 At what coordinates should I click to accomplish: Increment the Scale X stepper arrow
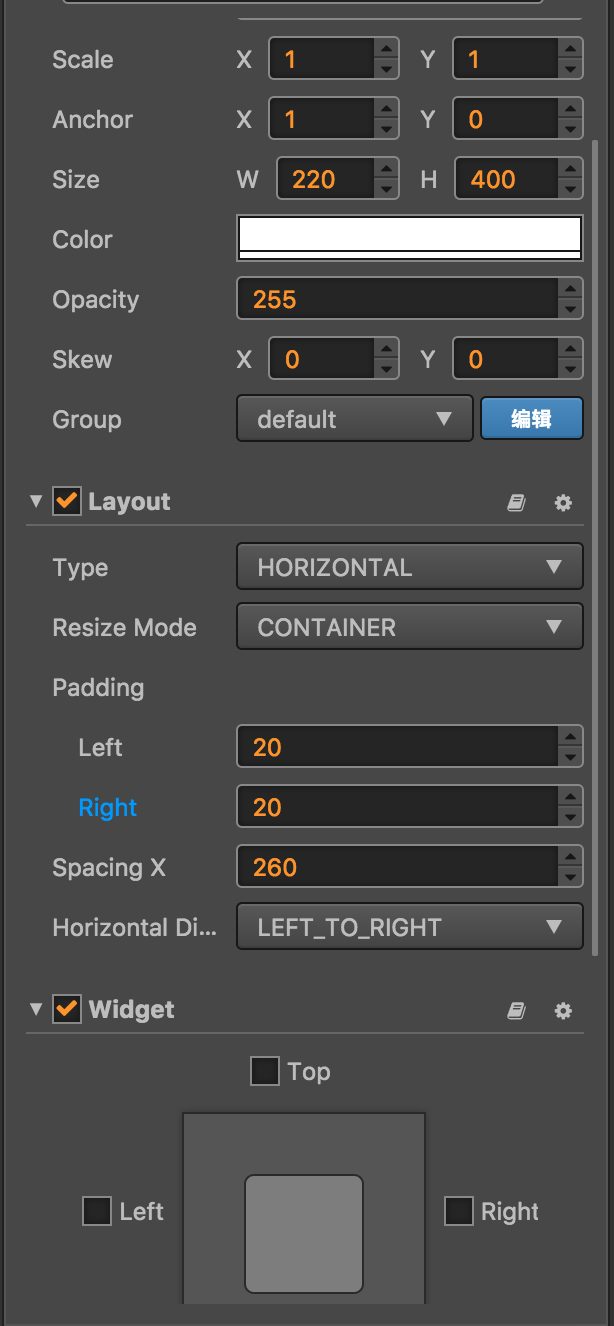click(x=386, y=49)
